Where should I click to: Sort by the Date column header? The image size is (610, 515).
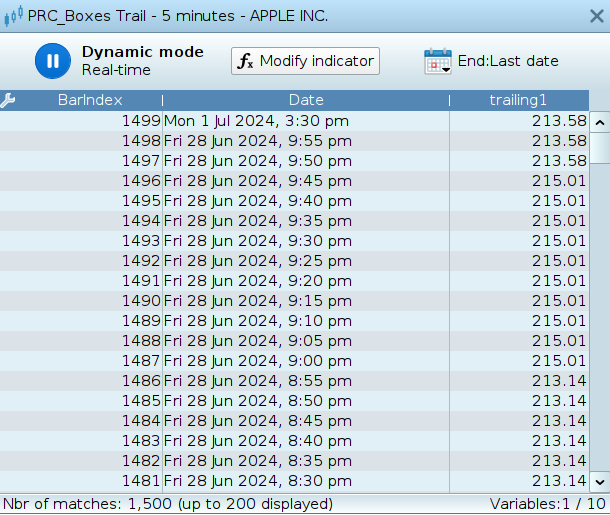coord(306,100)
